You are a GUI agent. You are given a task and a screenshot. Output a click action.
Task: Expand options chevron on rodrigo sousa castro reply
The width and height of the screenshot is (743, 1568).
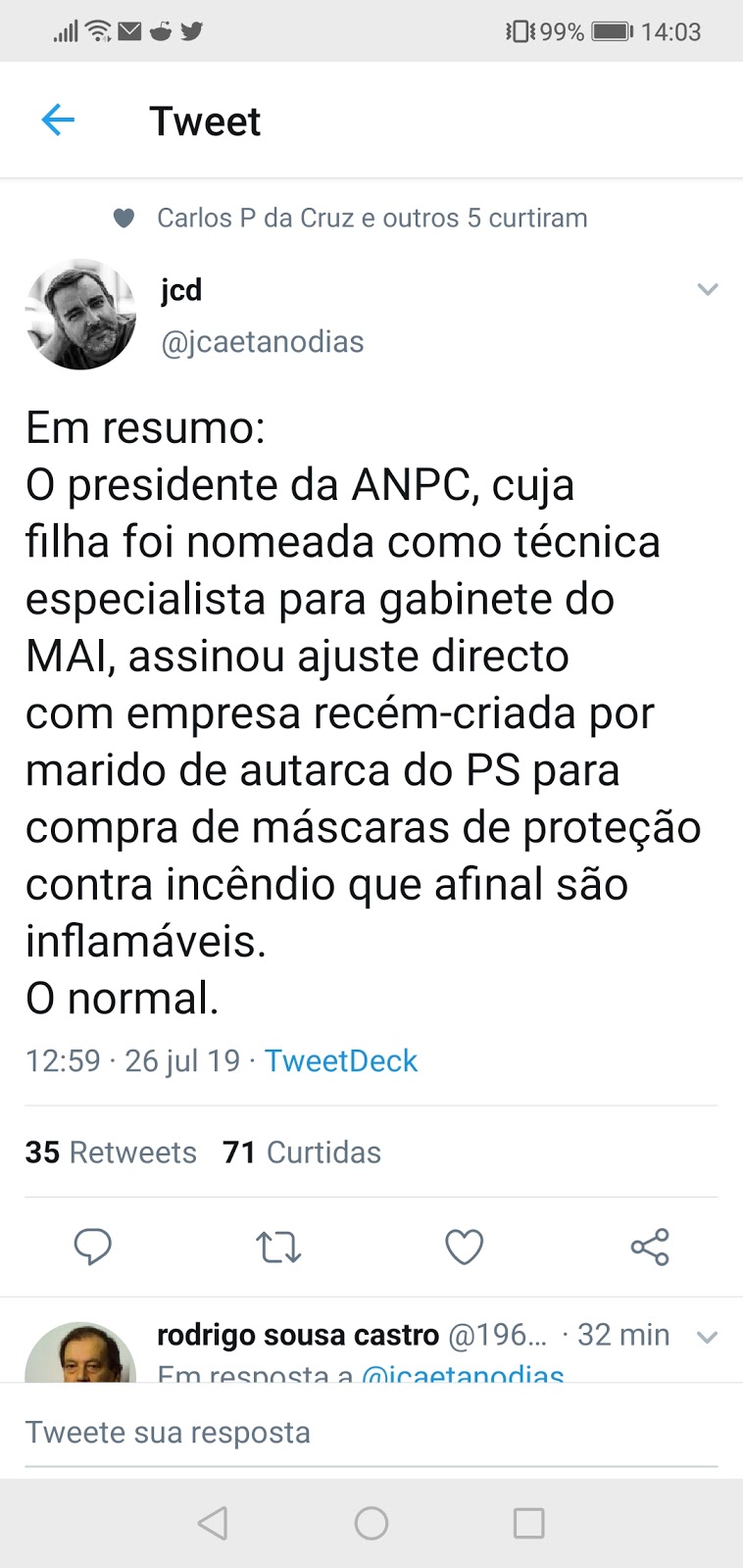click(708, 1337)
